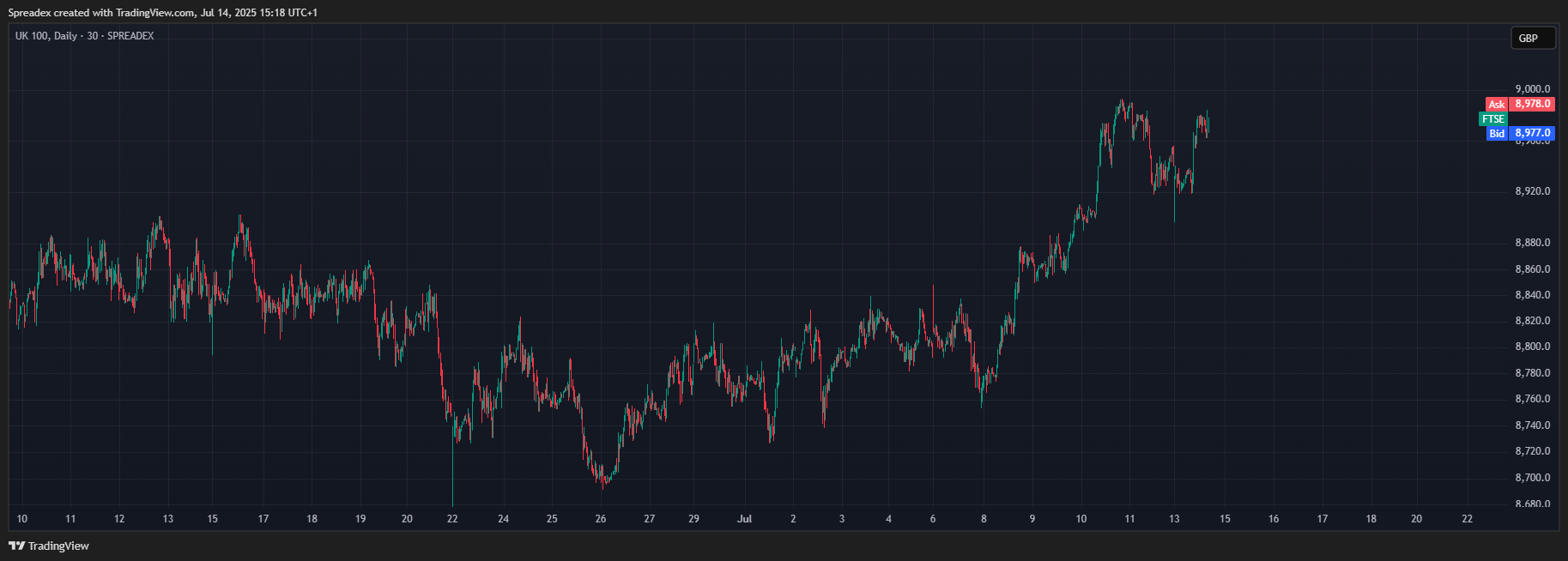Select the green FTSE symbol tag
Viewport: 1568px width, 561px height.
[x=1493, y=118]
